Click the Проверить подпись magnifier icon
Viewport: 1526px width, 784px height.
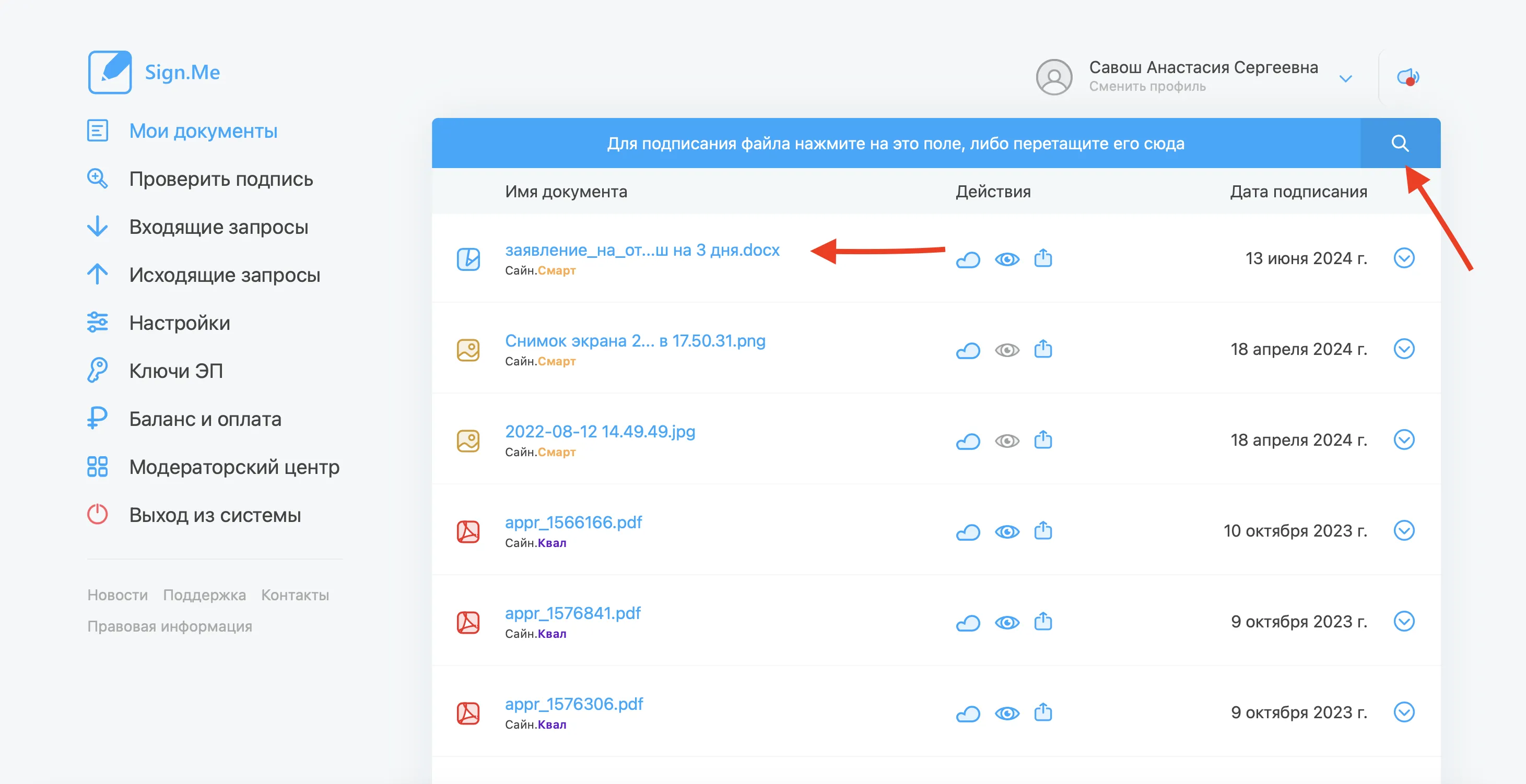(97, 178)
